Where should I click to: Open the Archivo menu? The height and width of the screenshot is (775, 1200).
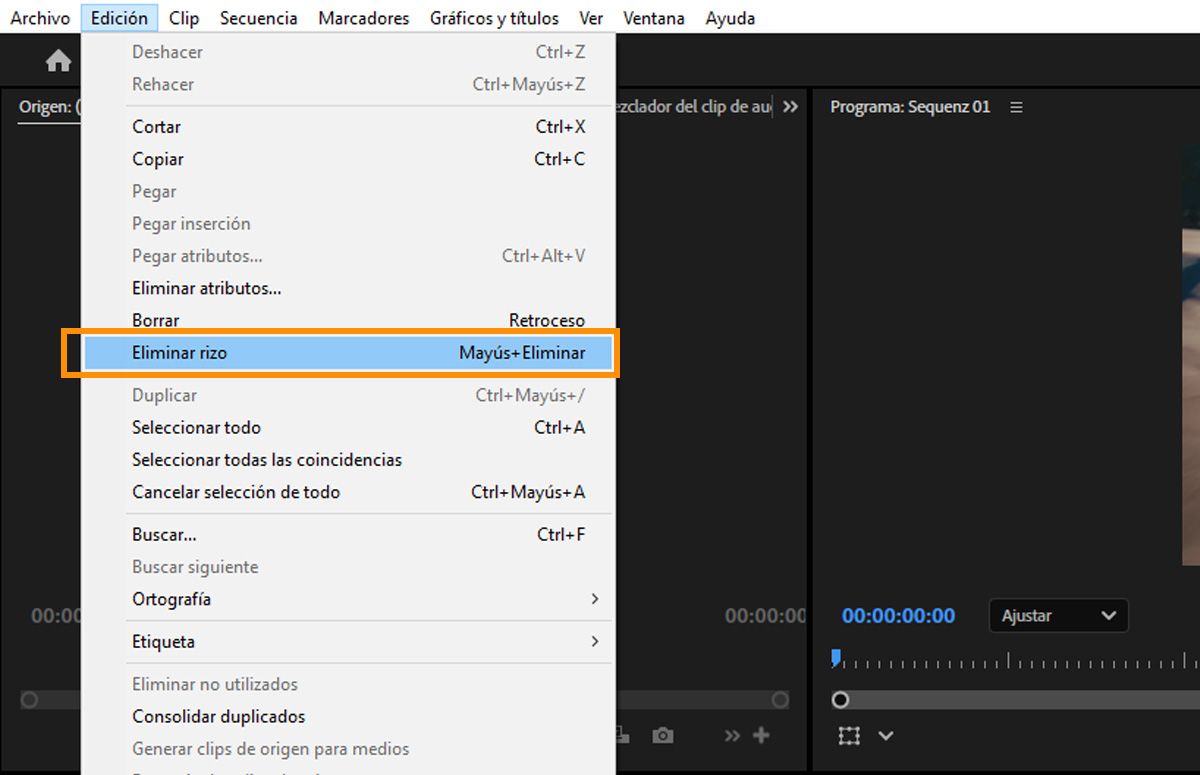point(40,18)
